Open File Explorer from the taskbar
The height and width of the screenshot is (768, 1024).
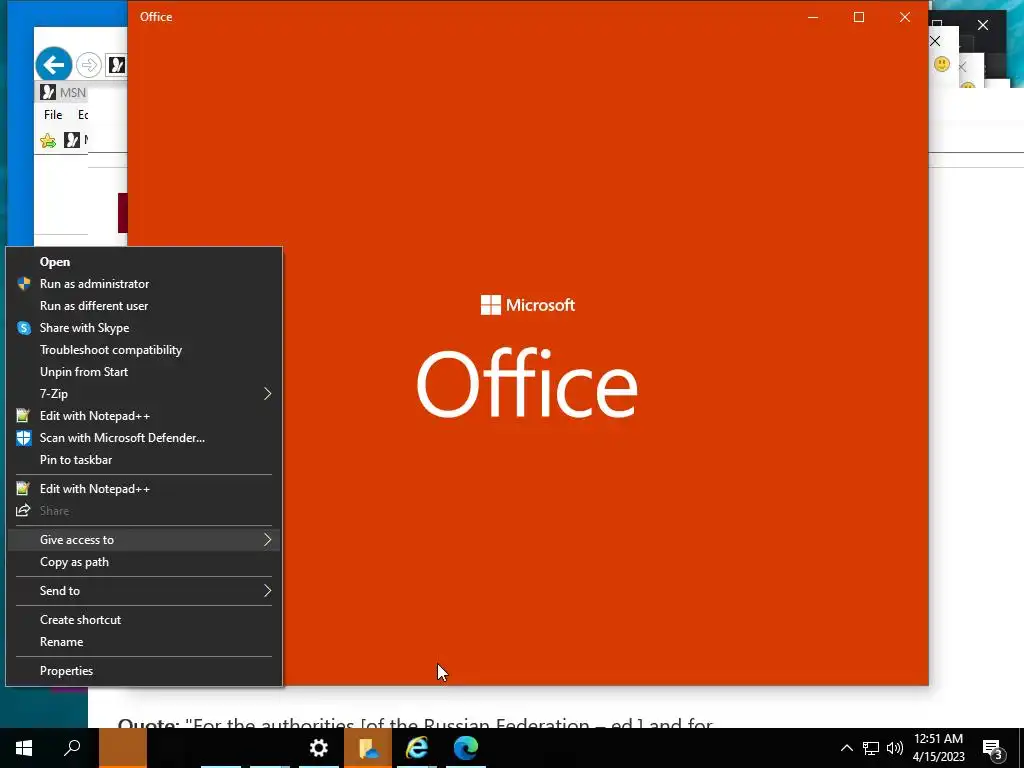368,748
